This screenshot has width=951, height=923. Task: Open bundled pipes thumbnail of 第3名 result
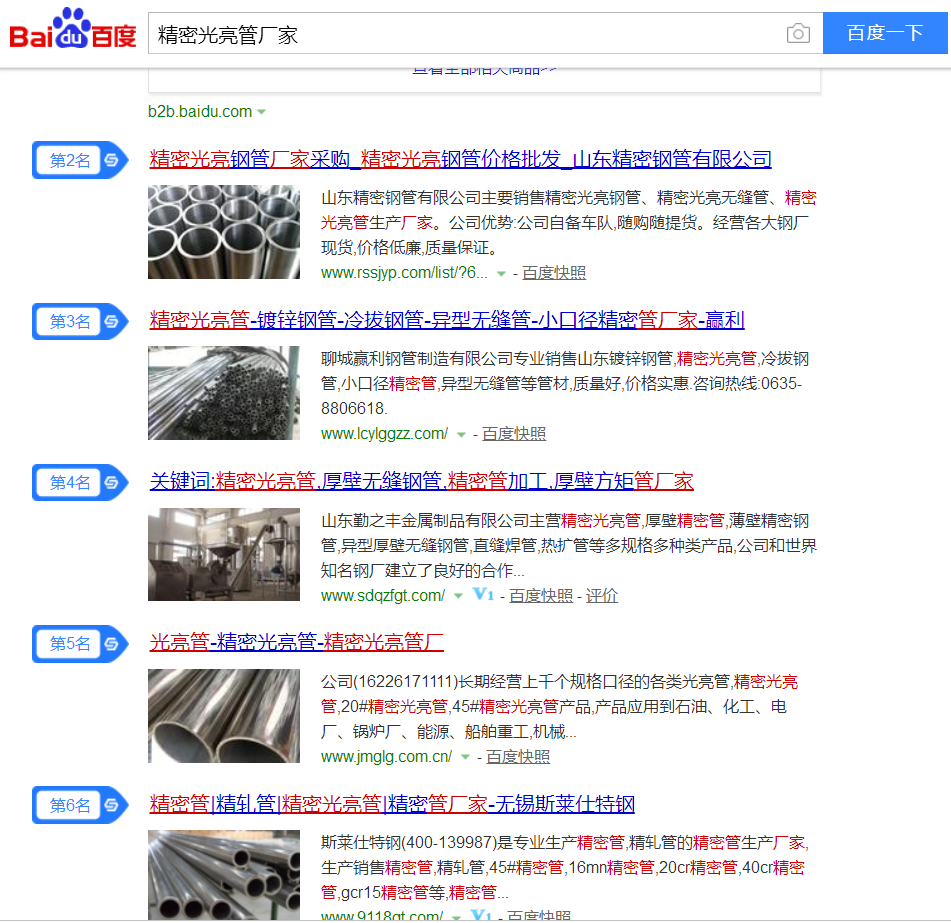(x=224, y=393)
